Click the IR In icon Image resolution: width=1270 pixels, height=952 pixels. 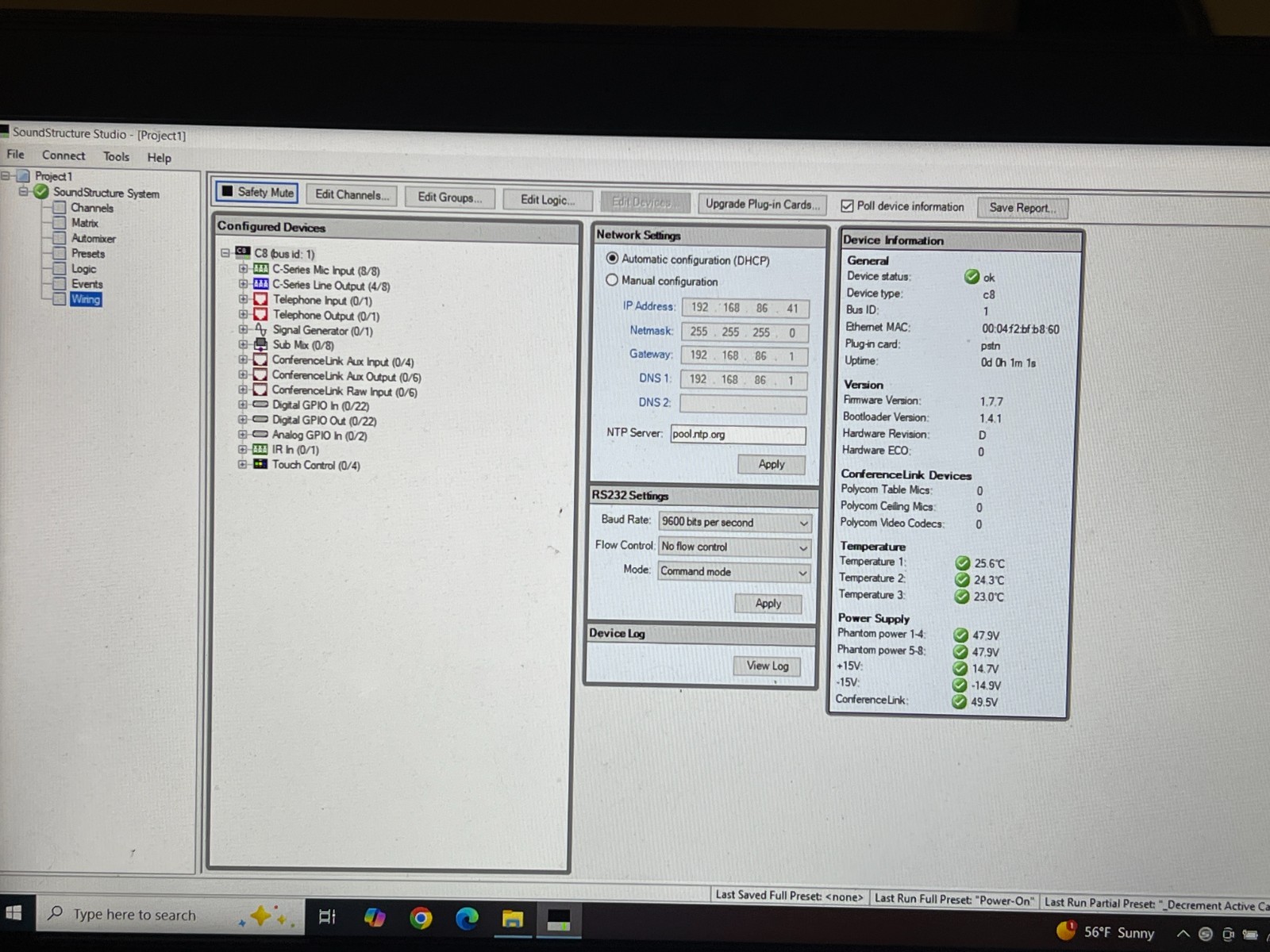[260, 449]
